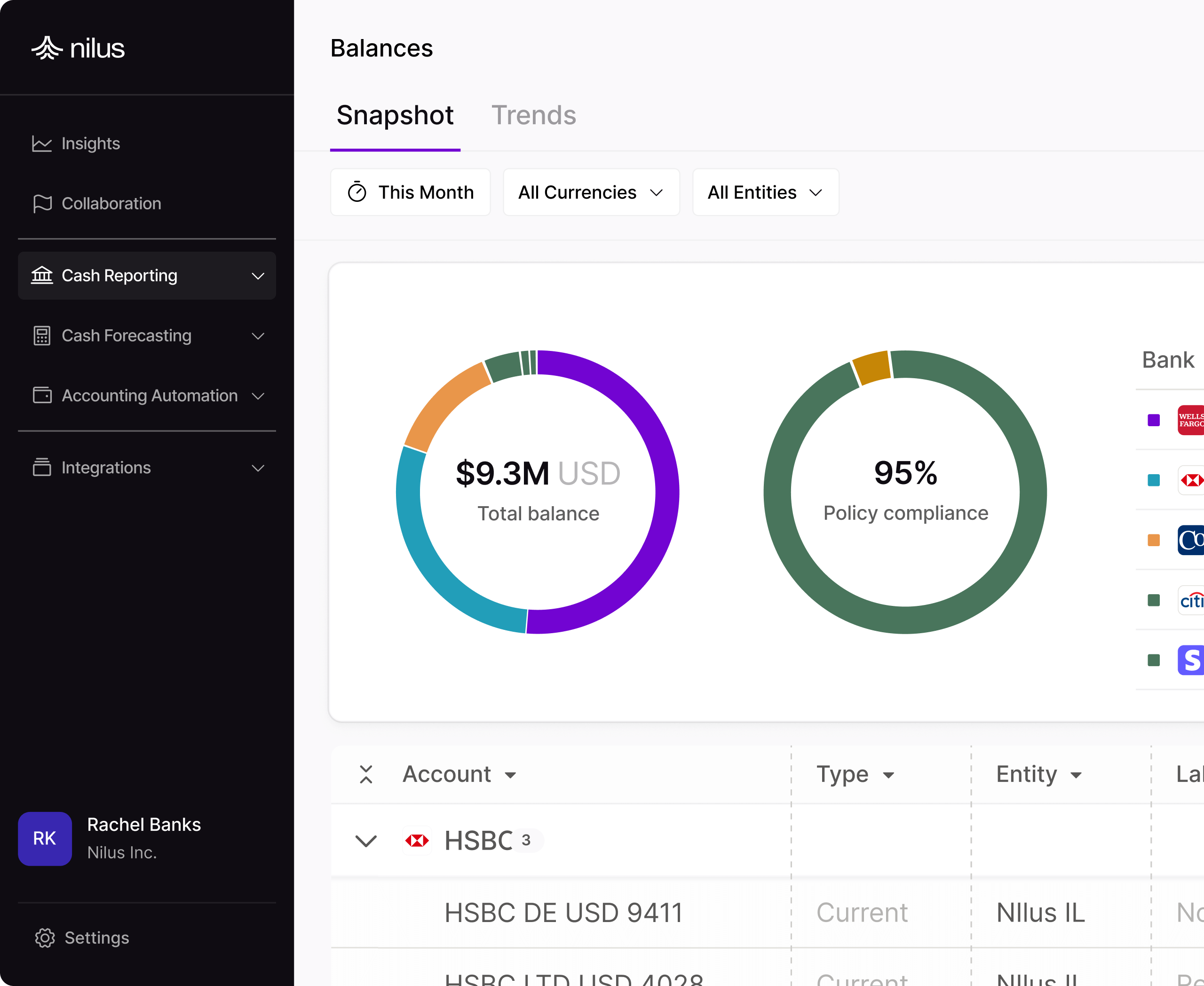This screenshot has height=986, width=1204.
Task: Click the Cash Reporting bank icon
Action: pos(41,276)
